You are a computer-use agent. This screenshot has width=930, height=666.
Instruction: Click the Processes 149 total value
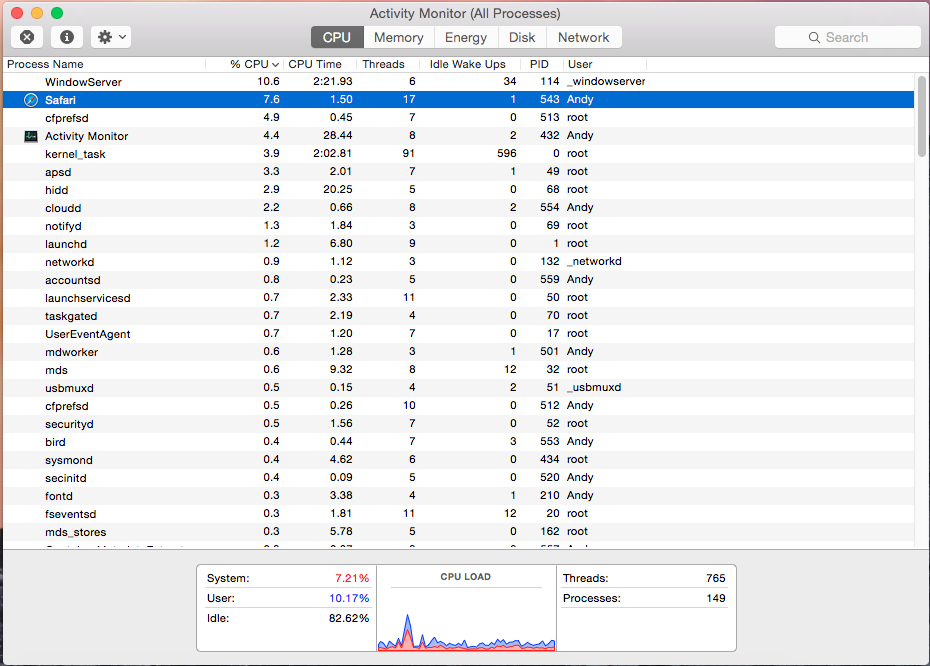(716, 598)
